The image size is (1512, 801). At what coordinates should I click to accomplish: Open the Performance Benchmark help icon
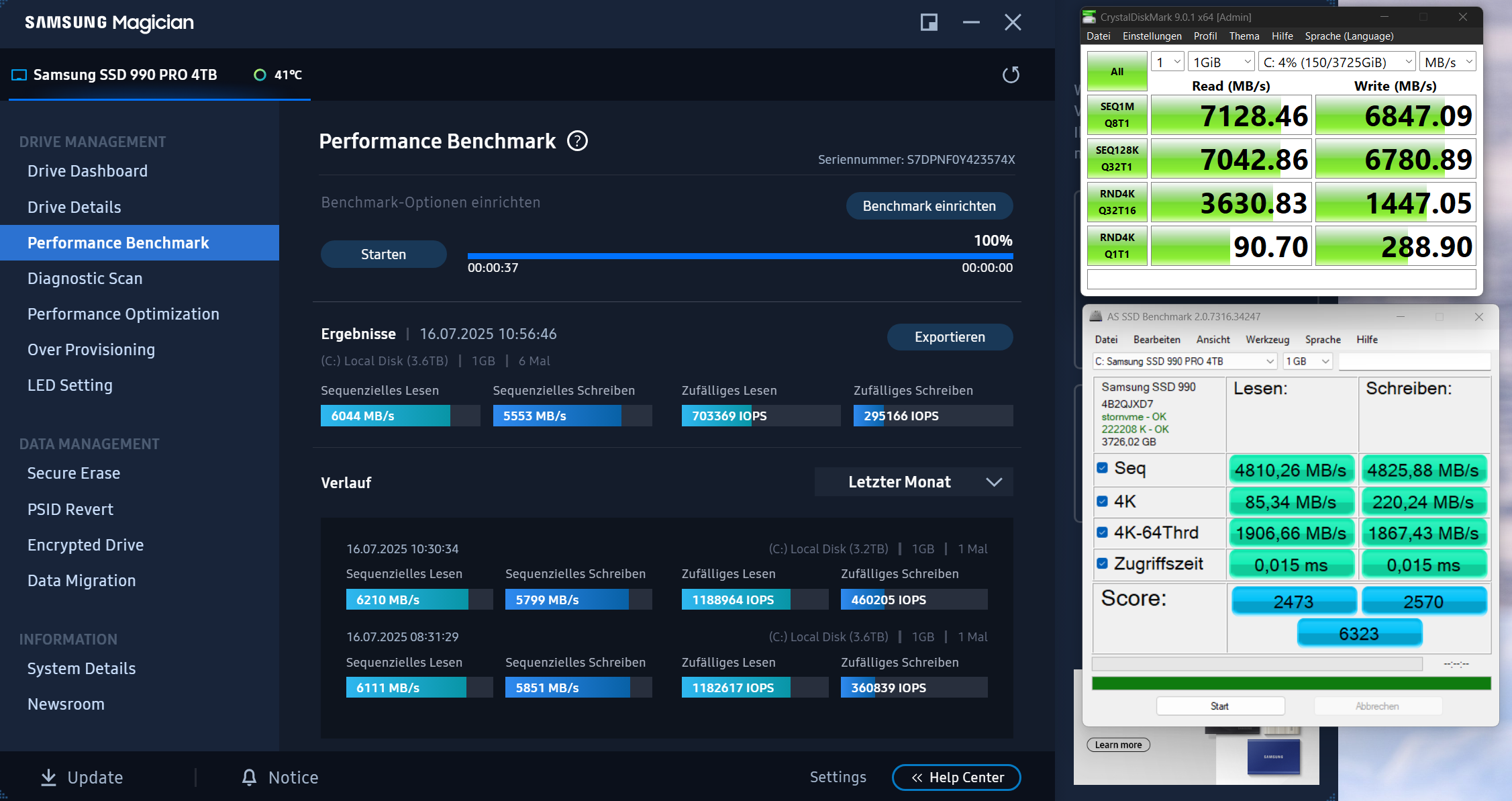coord(577,141)
